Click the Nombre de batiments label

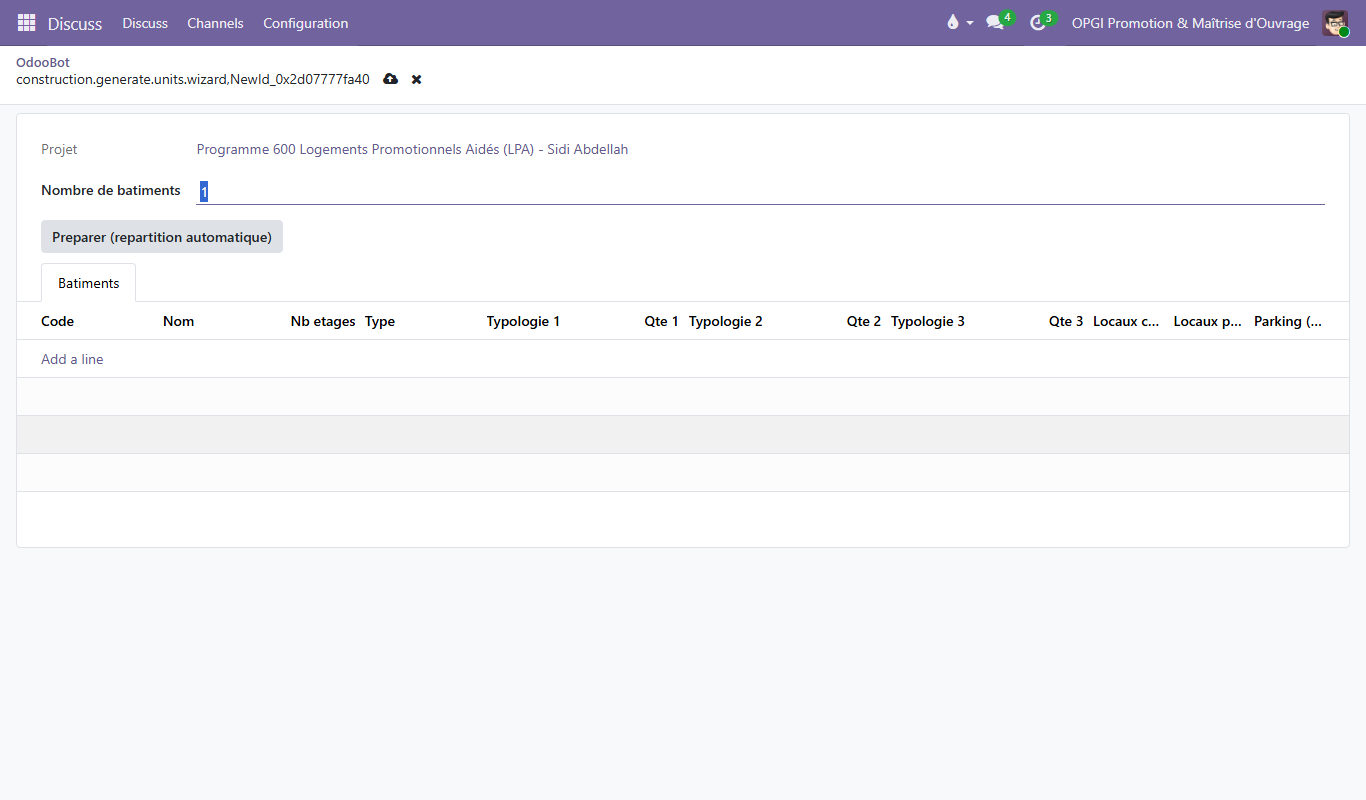(111, 190)
